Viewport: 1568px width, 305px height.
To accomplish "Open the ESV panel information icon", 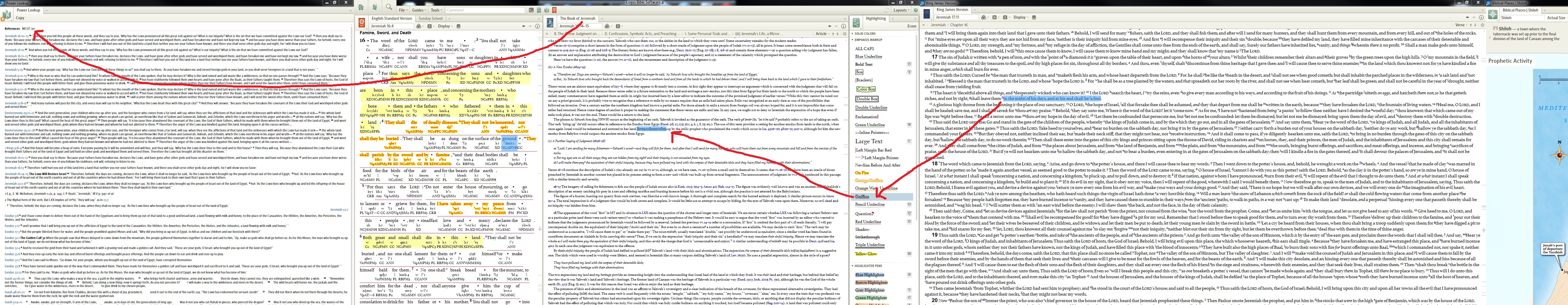I will pos(538,26).
